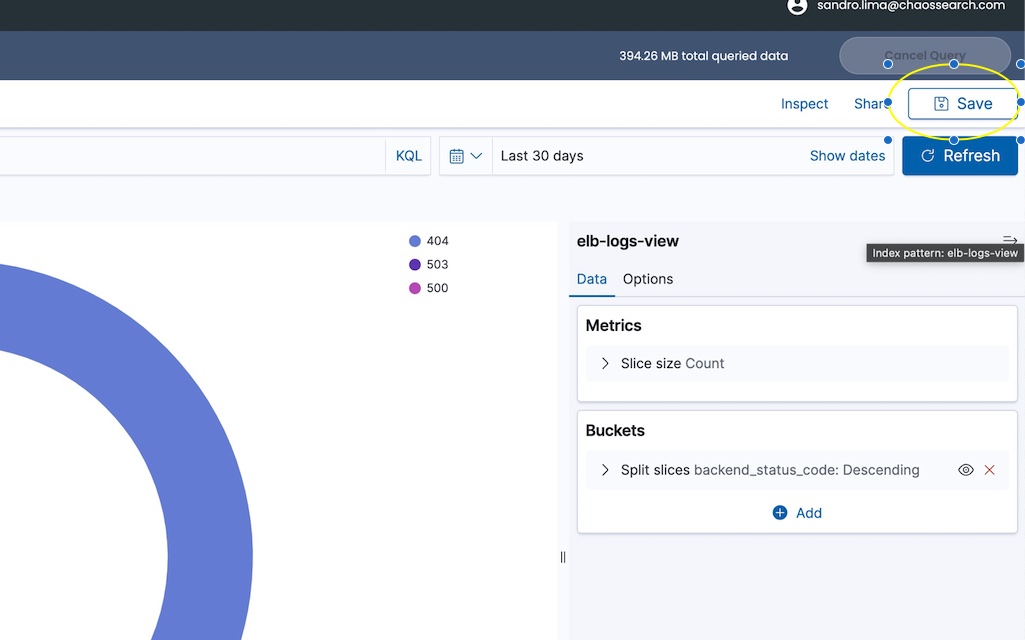The width and height of the screenshot is (1025, 640).
Task: Click the Save button
Action: coord(963,103)
